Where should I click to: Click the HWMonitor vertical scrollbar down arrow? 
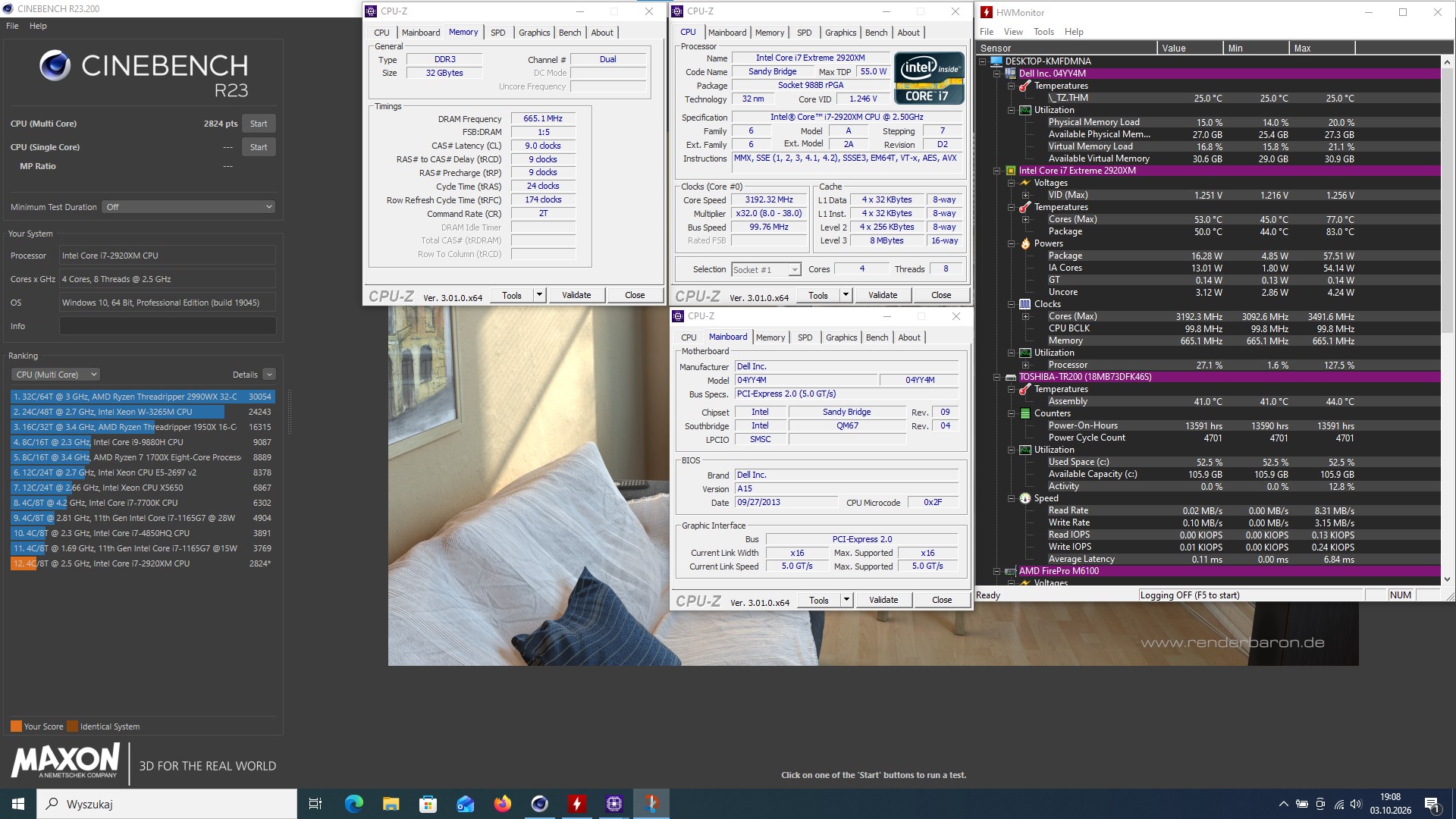(1447, 579)
